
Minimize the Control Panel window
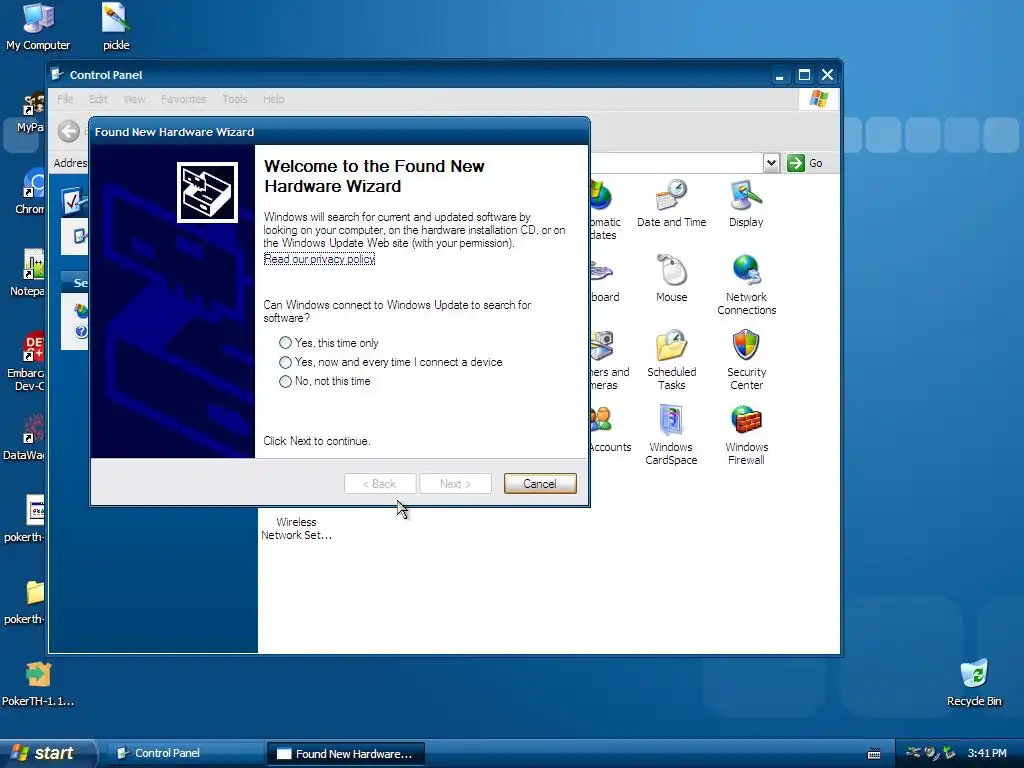point(779,75)
